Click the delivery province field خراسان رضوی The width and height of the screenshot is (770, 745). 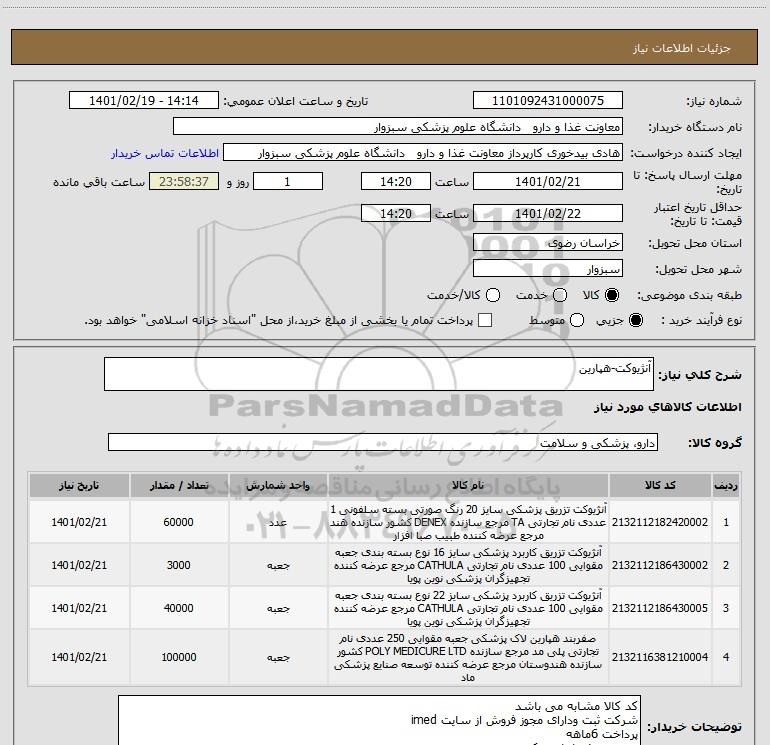point(548,242)
